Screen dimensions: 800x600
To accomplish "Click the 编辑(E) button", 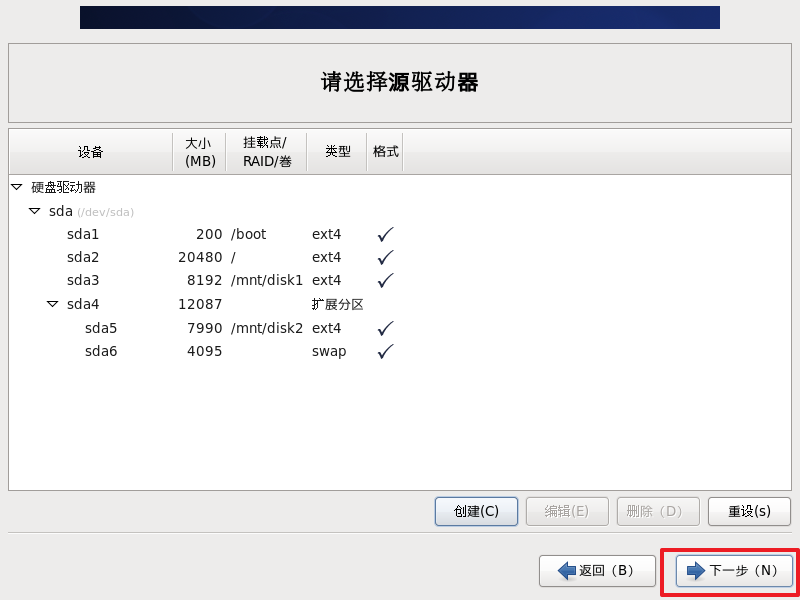I will click(x=567, y=511).
